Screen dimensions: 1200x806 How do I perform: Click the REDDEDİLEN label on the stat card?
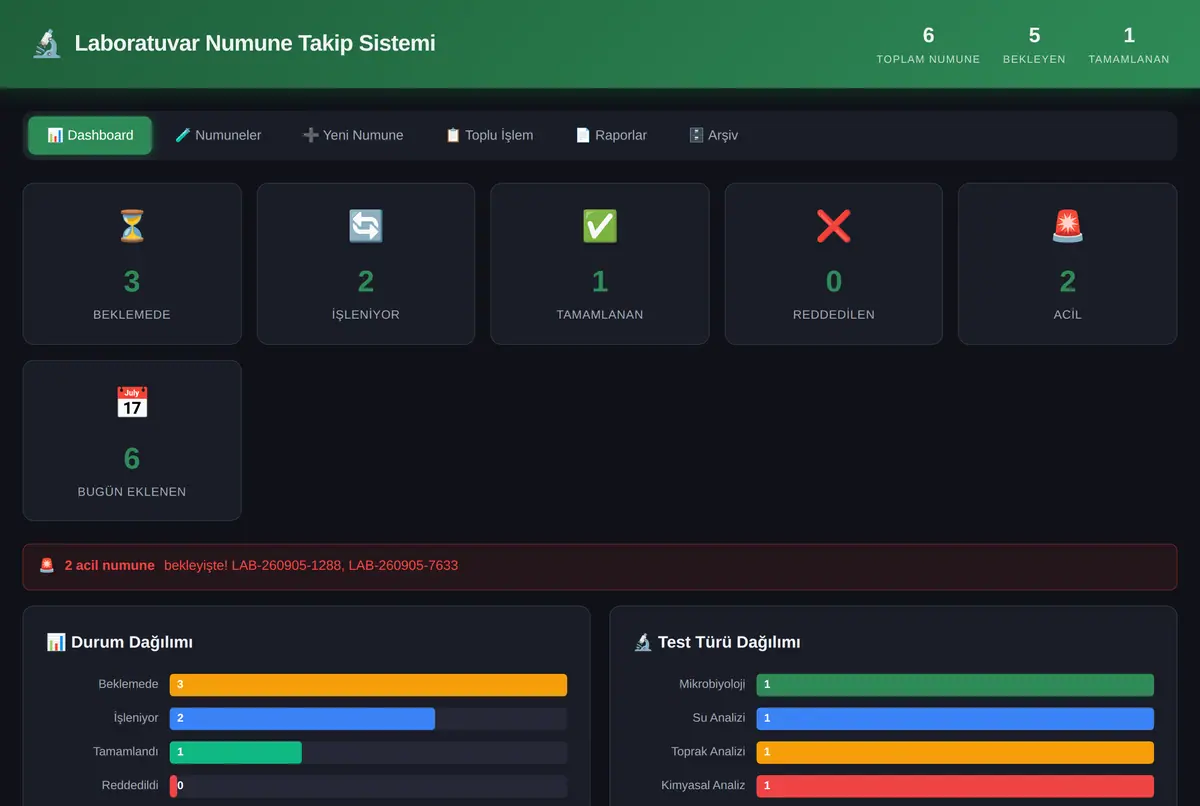click(x=834, y=315)
